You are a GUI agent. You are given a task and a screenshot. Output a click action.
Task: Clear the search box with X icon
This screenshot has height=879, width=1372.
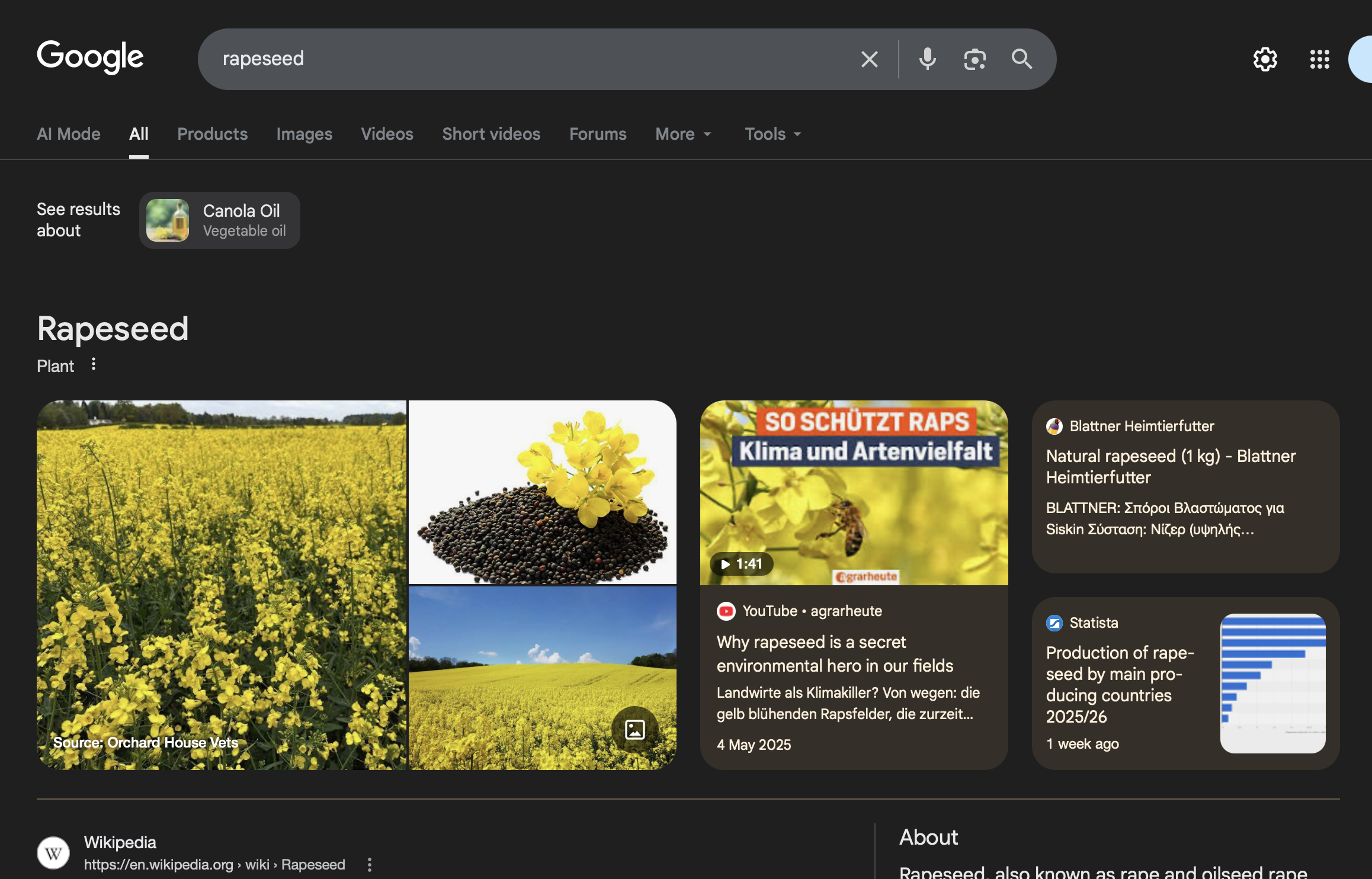869,59
